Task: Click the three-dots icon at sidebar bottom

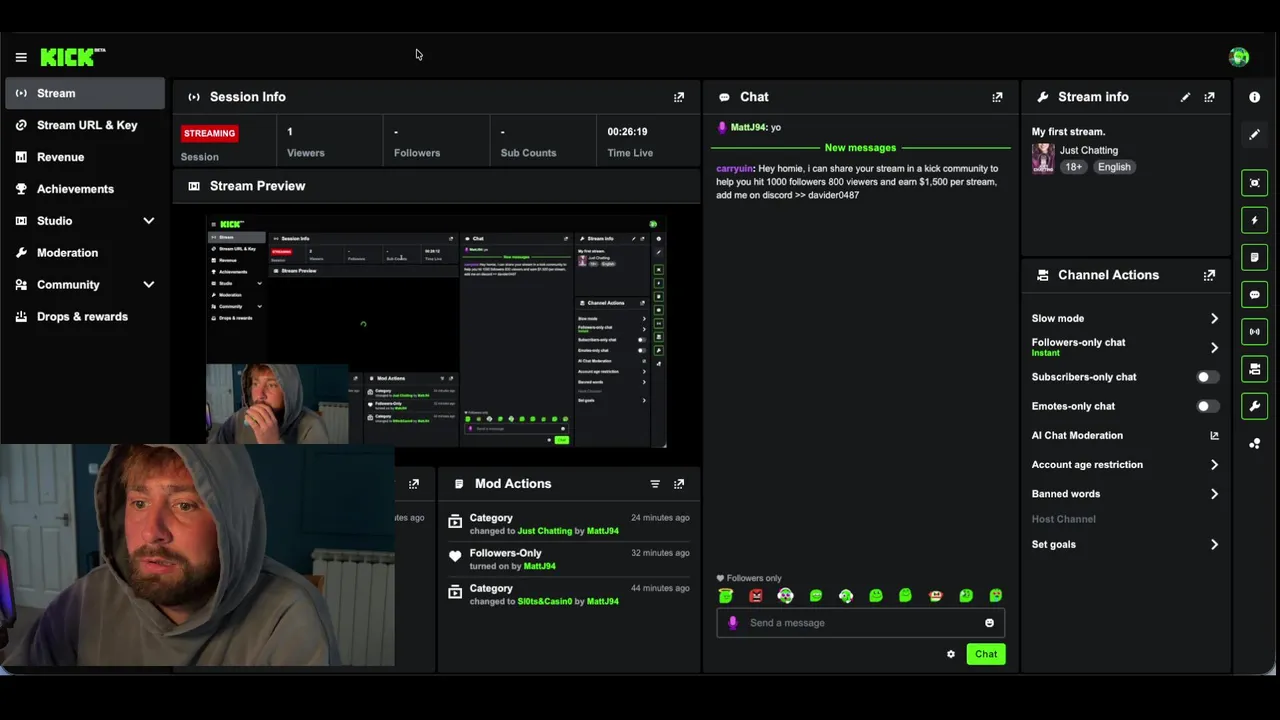Action: pyautogui.click(x=1254, y=443)
